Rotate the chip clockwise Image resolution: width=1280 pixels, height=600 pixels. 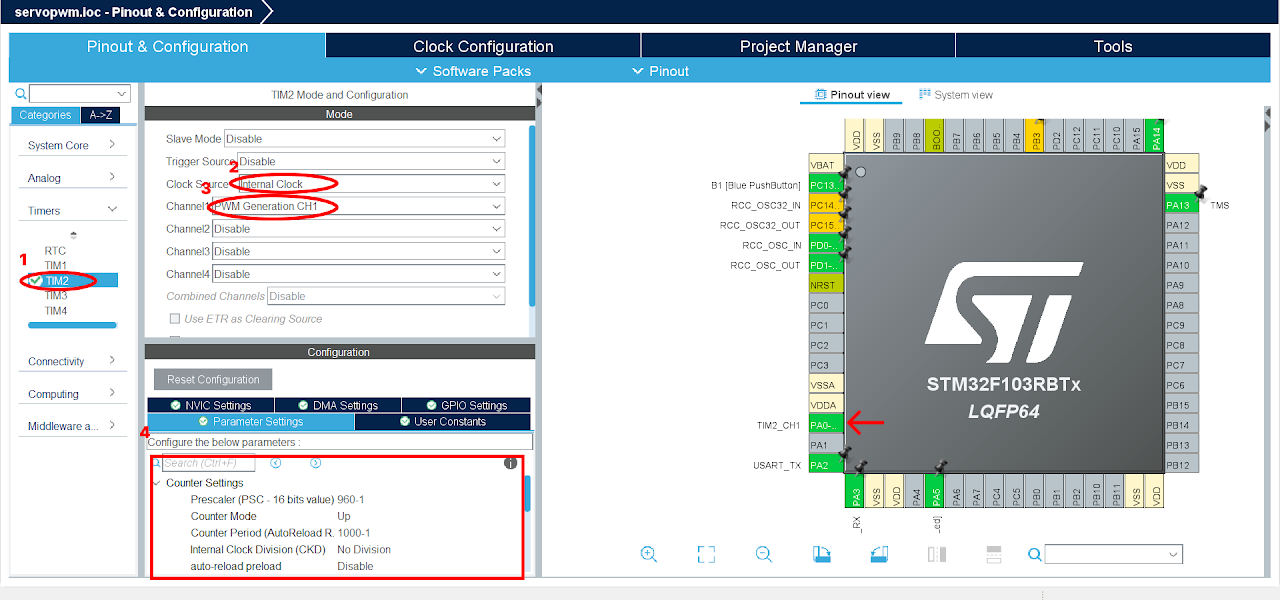(822, 554)
